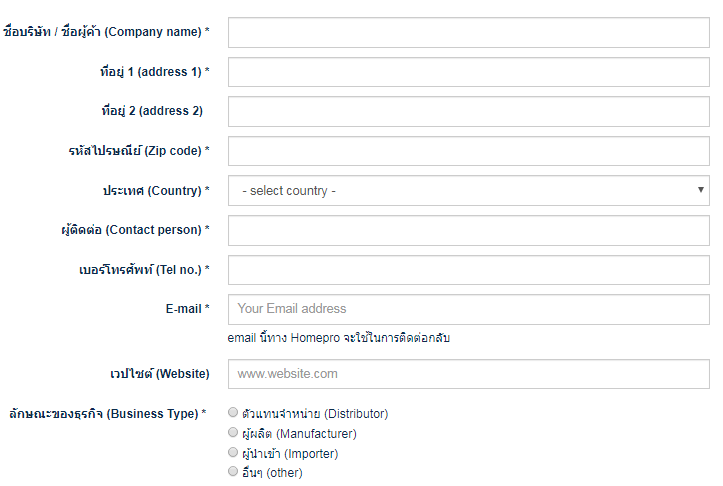
Task: Focus the www.website.com input field
Action: (468, 374)
